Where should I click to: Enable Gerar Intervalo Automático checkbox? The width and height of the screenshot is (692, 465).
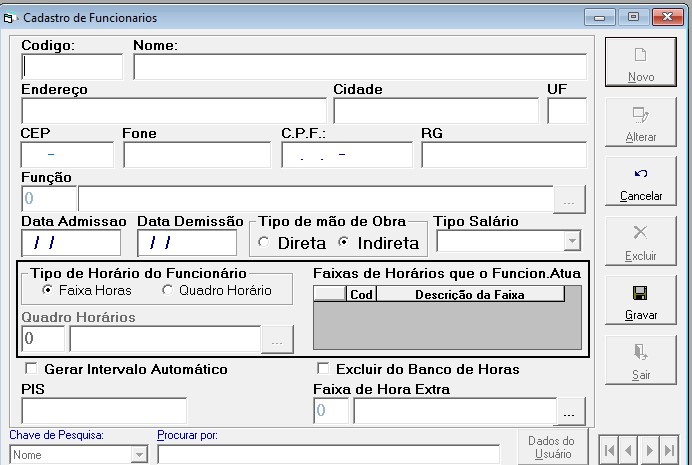(x=31, y=368)
